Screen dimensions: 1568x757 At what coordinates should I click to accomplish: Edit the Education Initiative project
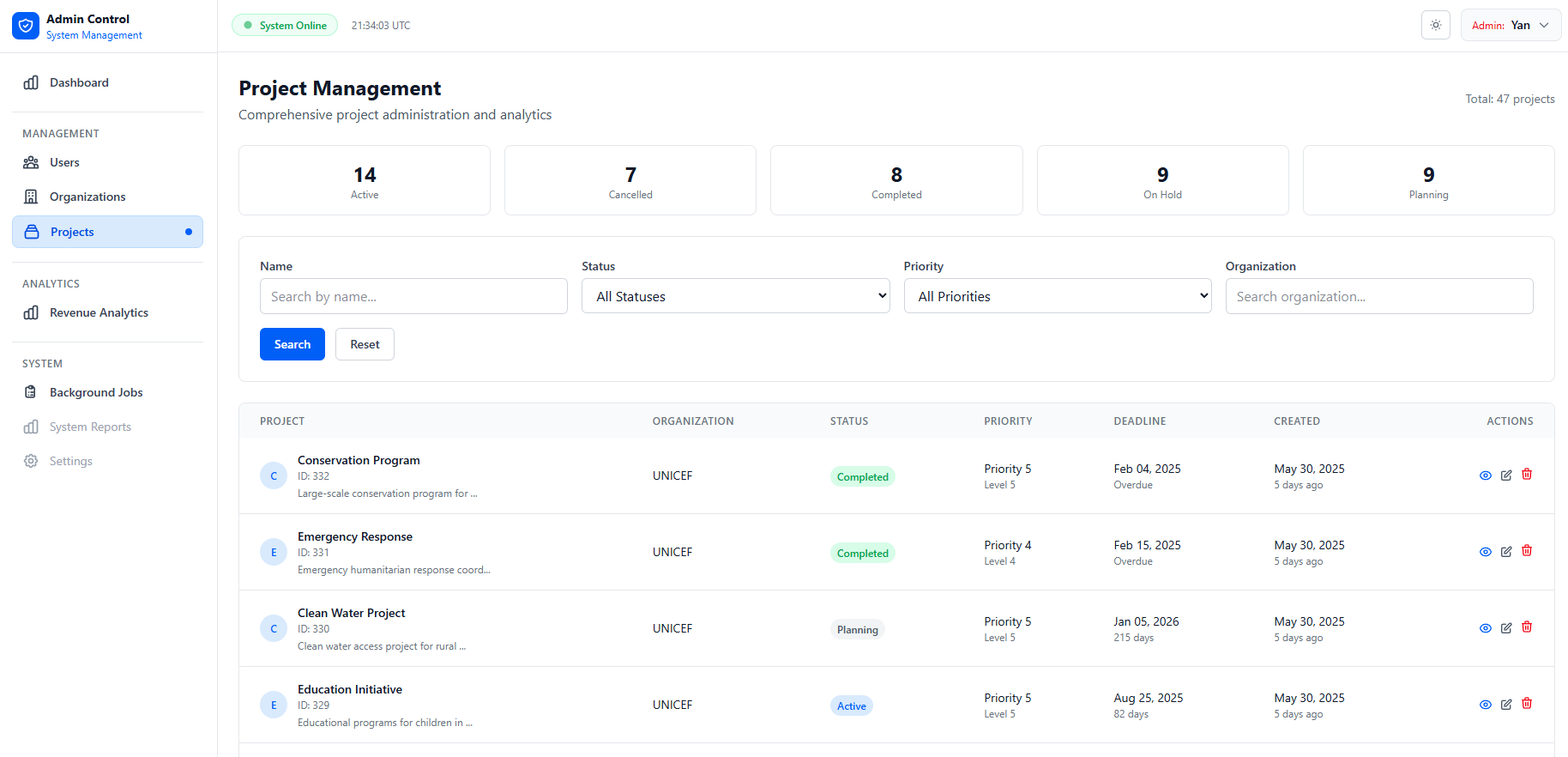pyautogui.click(x=1506, y=705)
